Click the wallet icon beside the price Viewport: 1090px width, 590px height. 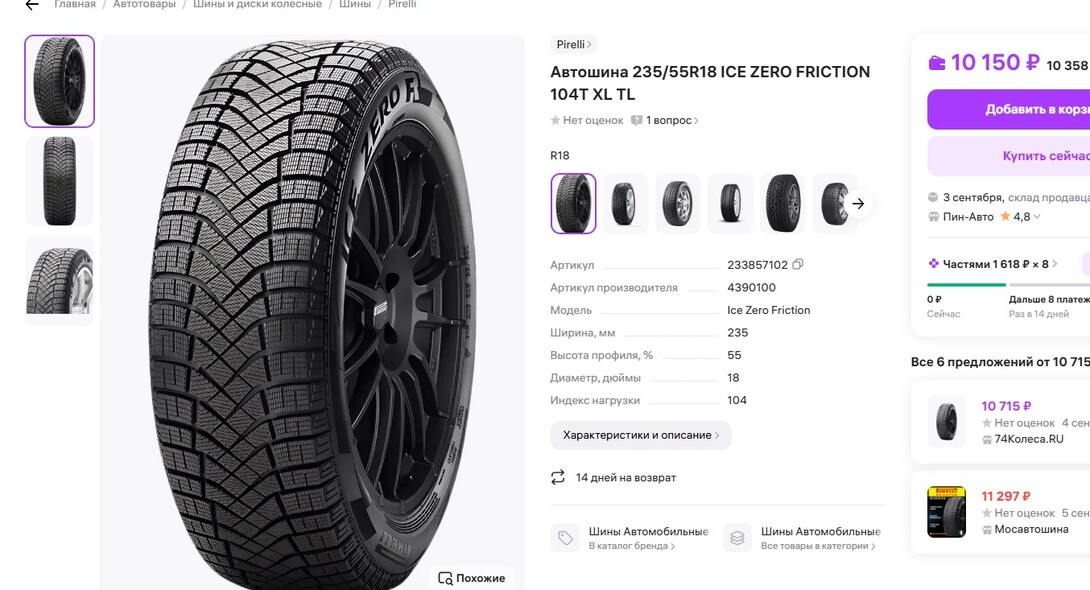[937, 64]
